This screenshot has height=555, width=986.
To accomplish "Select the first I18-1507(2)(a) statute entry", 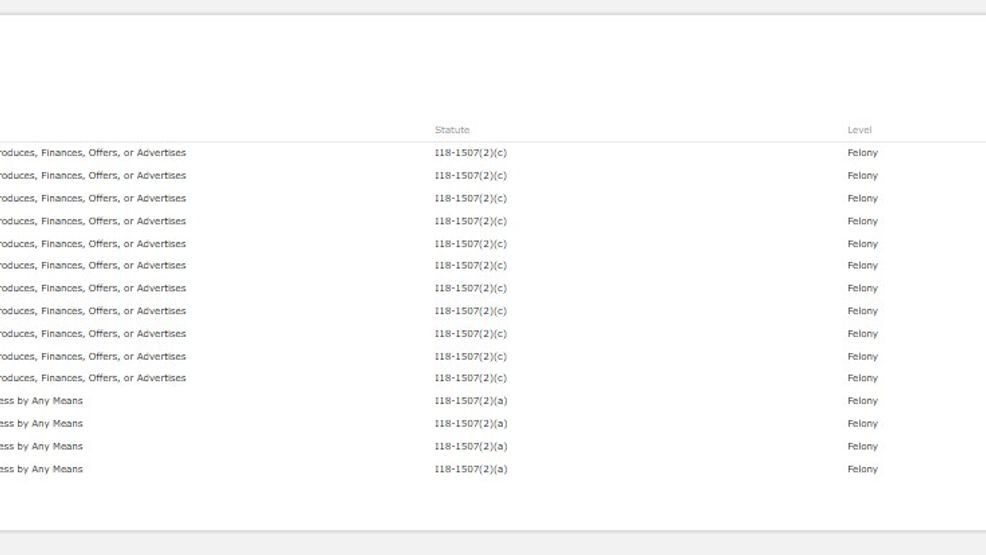I will (x=470, y=400).
